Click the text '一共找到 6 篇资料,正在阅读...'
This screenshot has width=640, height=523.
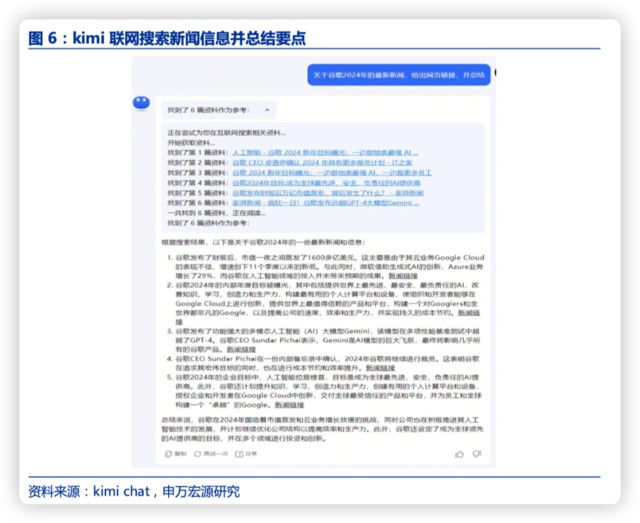216,213
